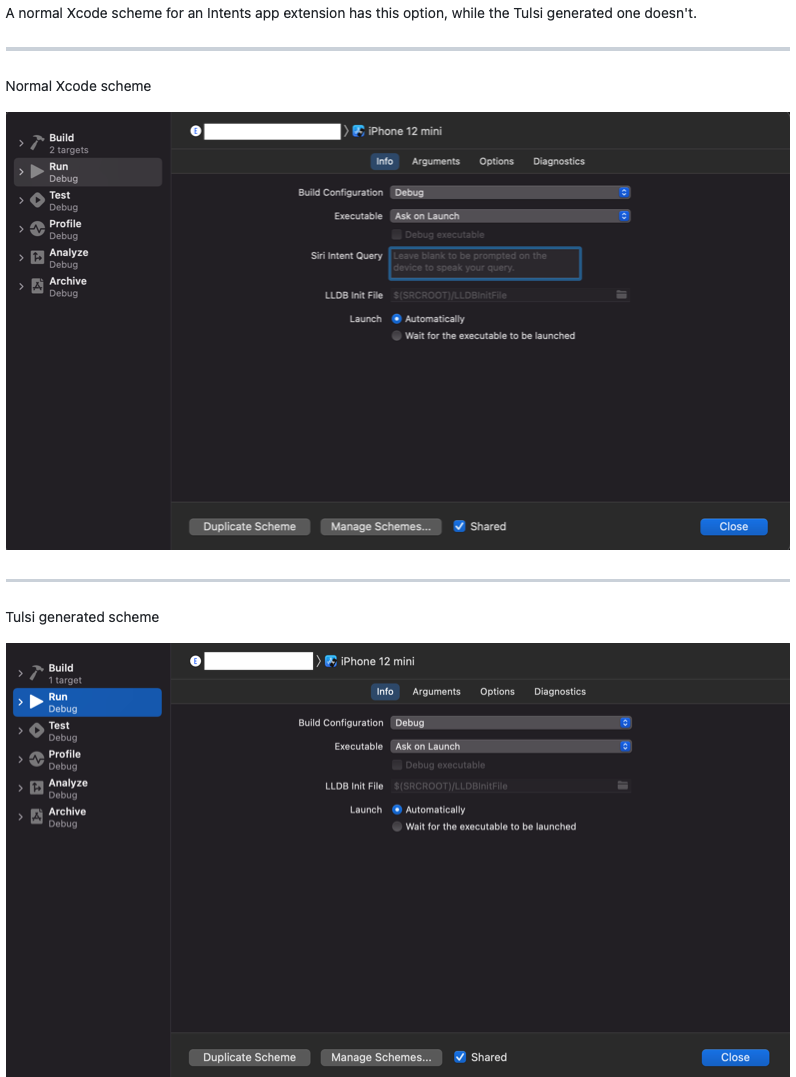This screenshot has width=796, height=1077.
Task: Select Info tab in Tulsi scheme
Action: [385, 692]
